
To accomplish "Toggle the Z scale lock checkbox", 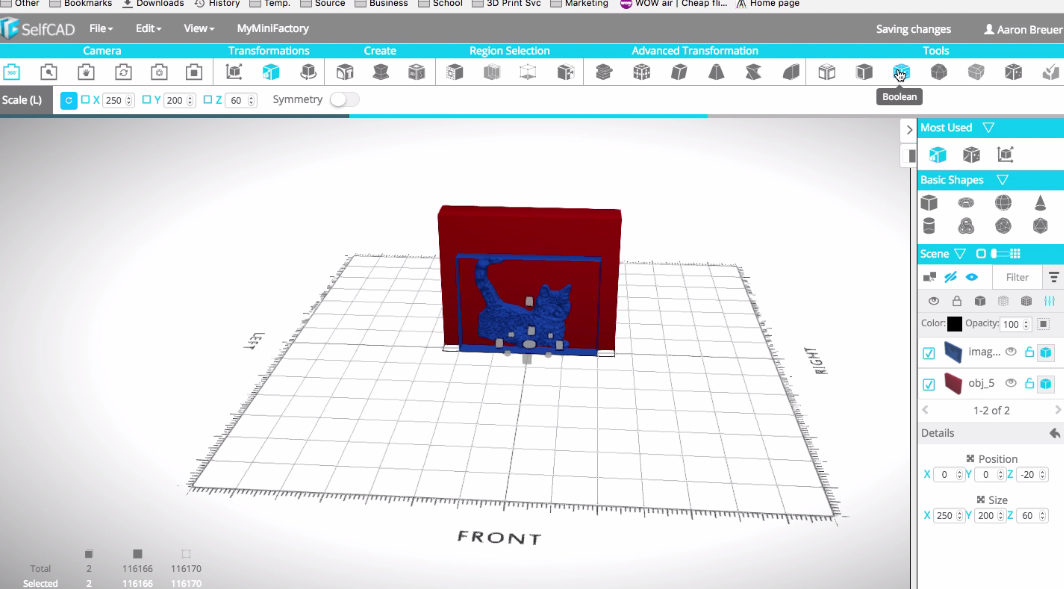I will pos(208,100).
